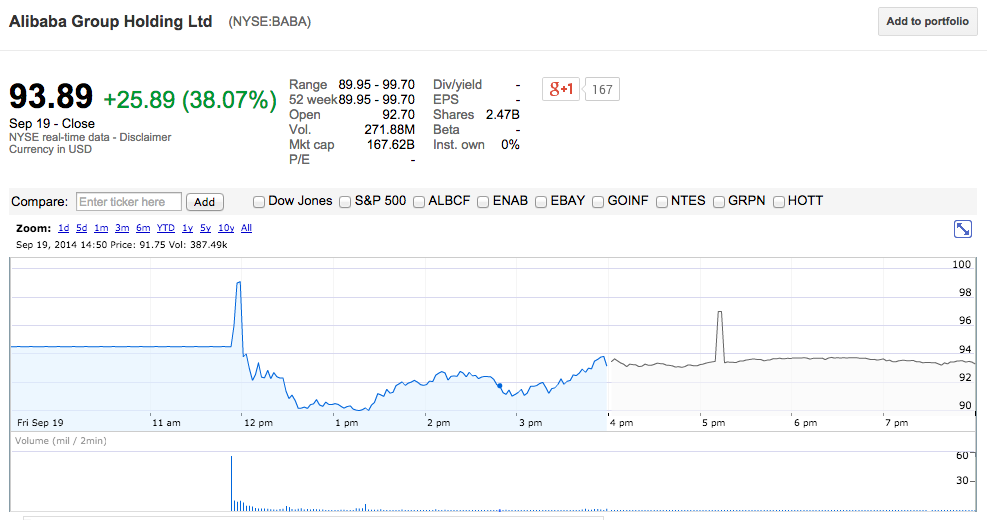Open the 167 plus-one count bubble
Image resolution: width=987 pixels, height=520 pixels.
[602, 89]
